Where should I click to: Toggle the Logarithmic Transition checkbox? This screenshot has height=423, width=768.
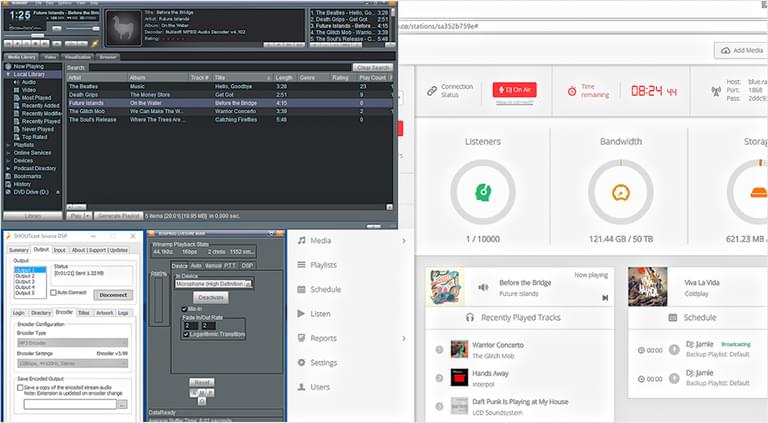click(x=186, y=334)
